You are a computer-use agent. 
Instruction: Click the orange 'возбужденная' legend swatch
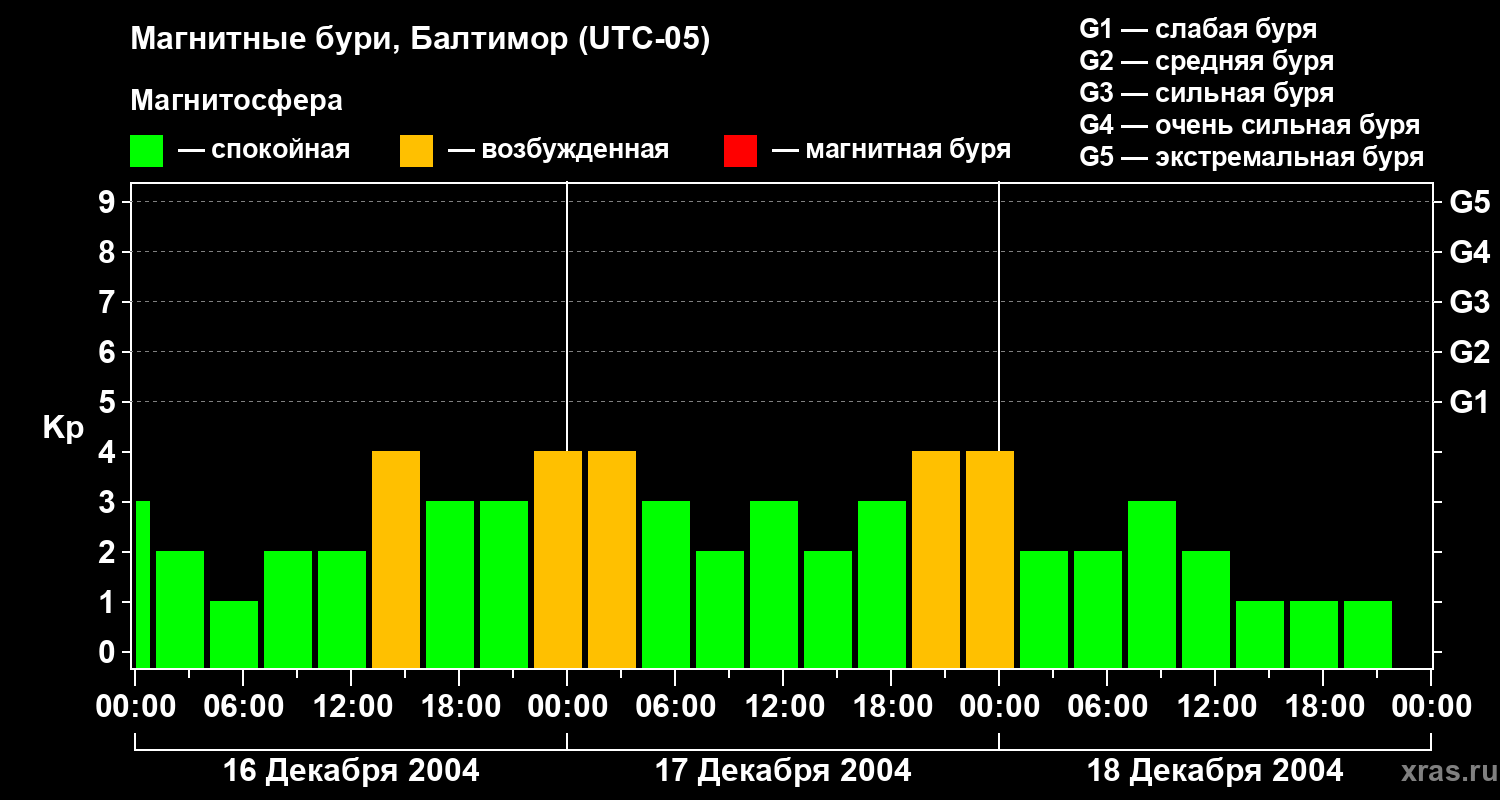coord(416,151)
